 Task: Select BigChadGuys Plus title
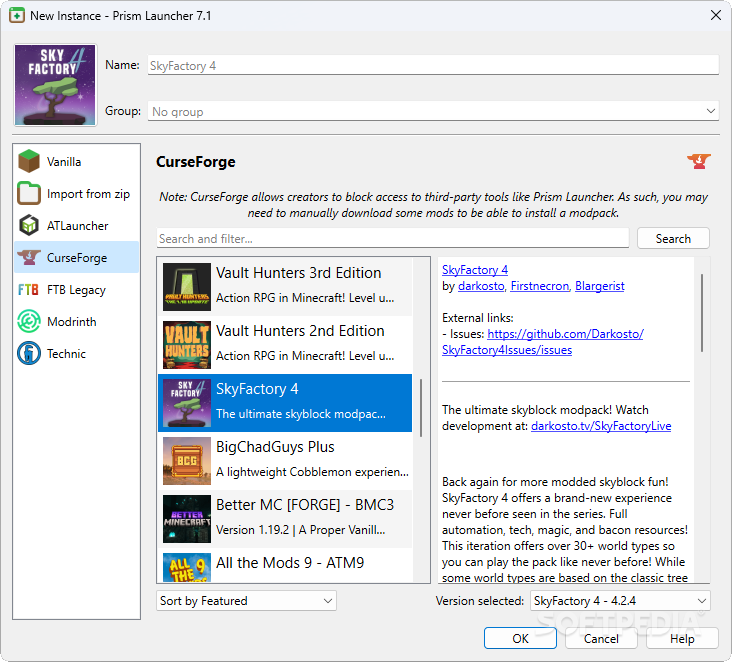(275, 447)
